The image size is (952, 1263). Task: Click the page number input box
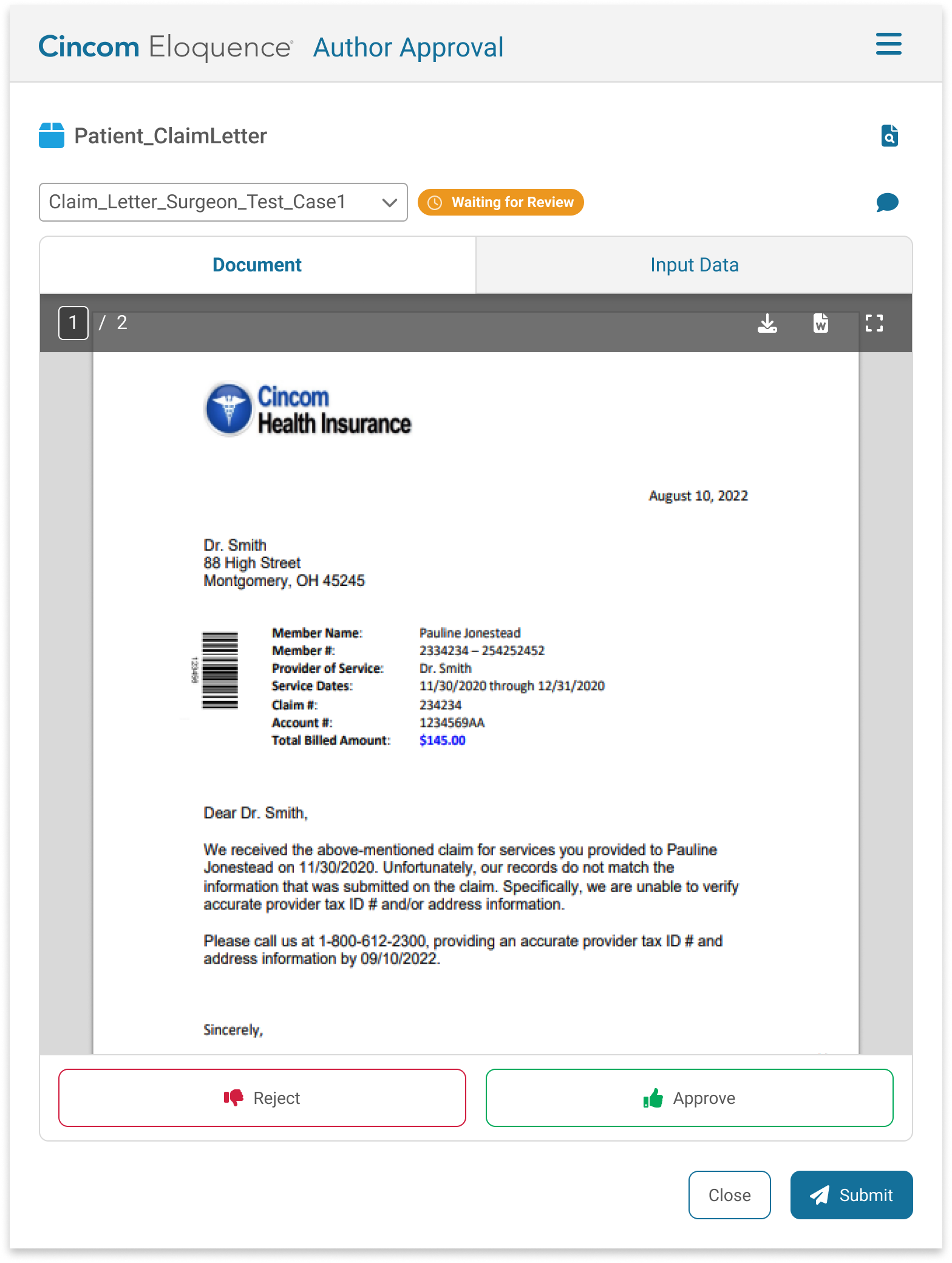[73, 323]
